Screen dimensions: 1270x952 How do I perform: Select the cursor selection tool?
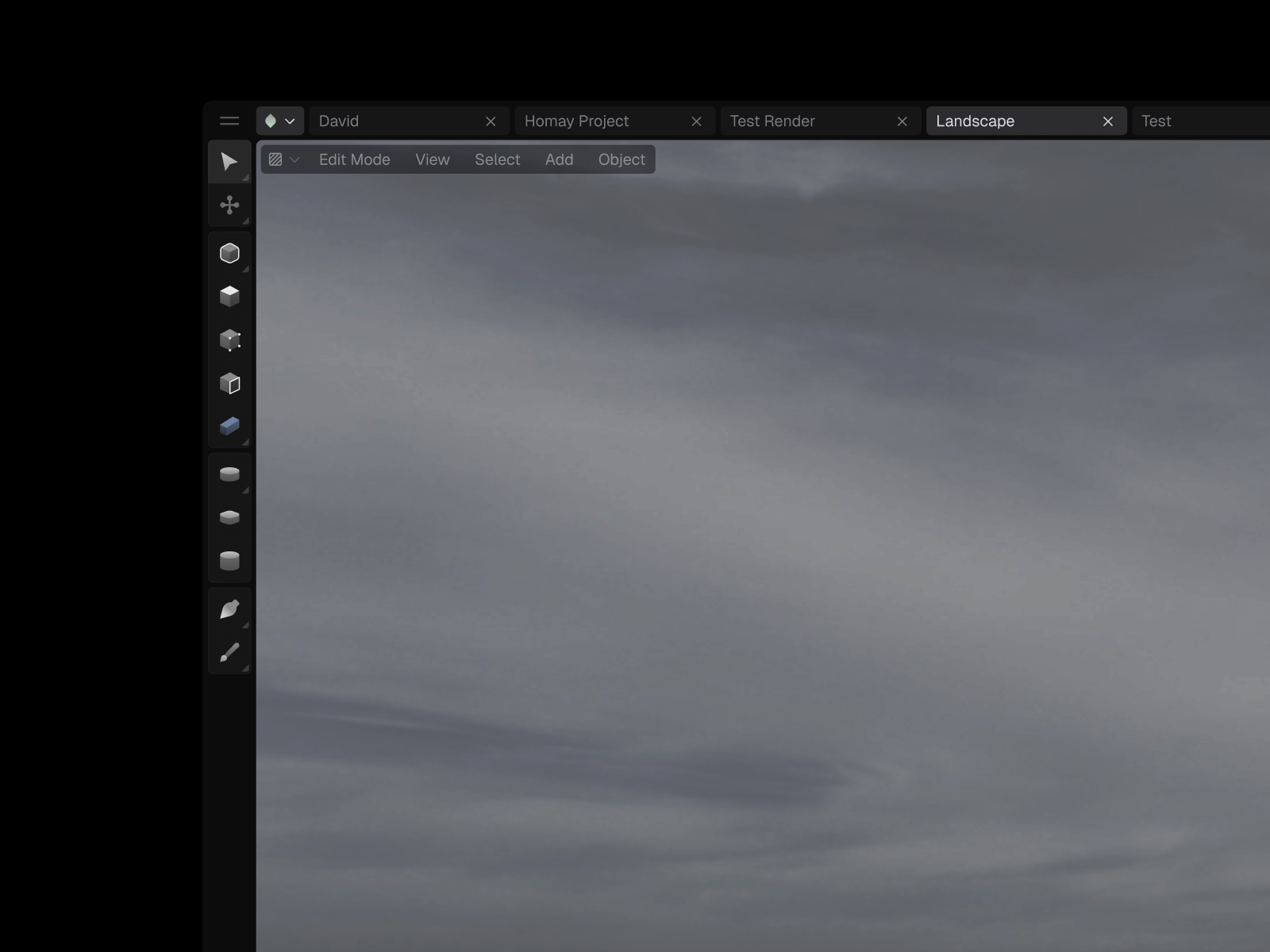(x=229, y=163)
